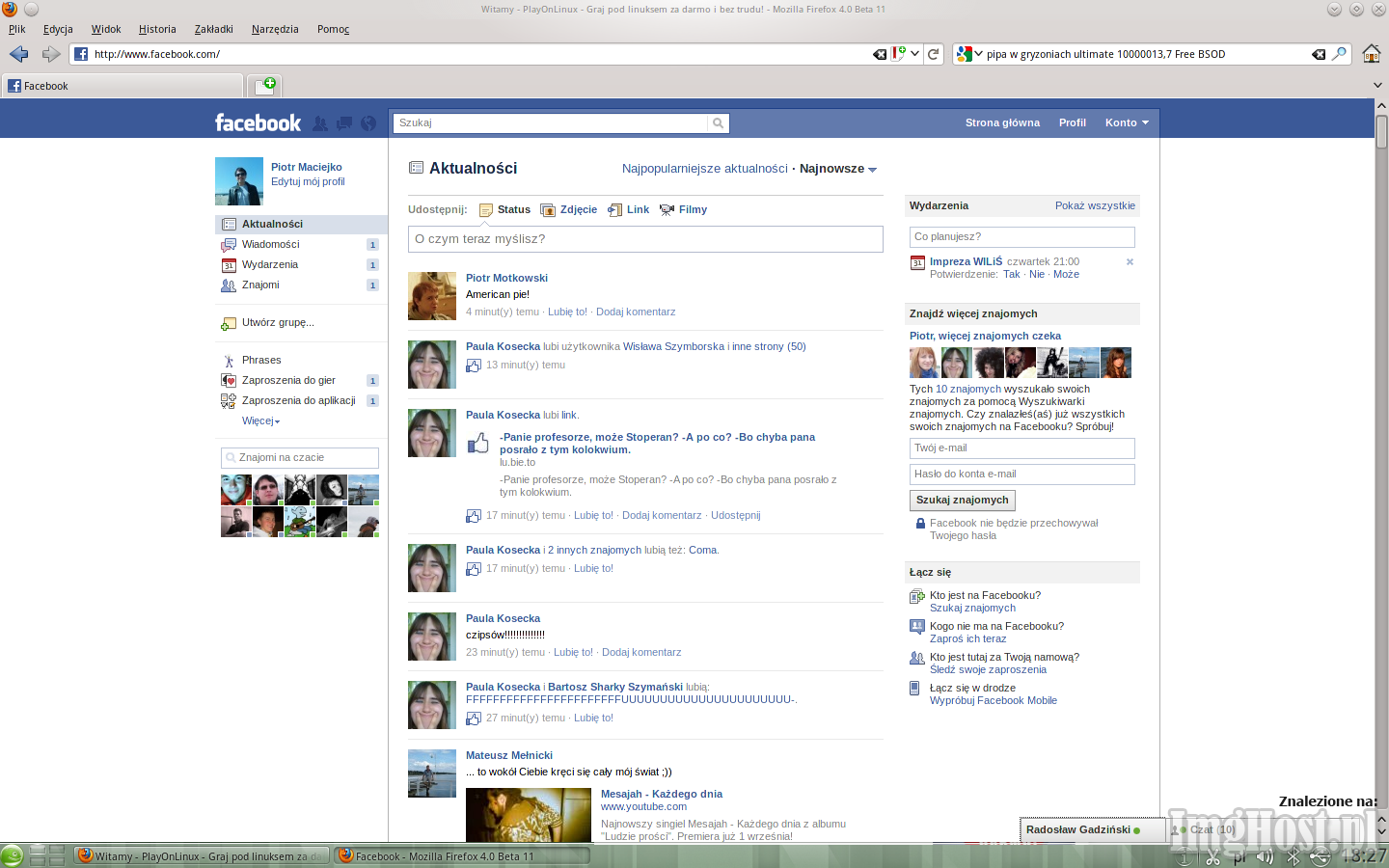Select Zdjęcie photo share option
The height and width of the screenshot is (868, 1389).
coord(569,210)
